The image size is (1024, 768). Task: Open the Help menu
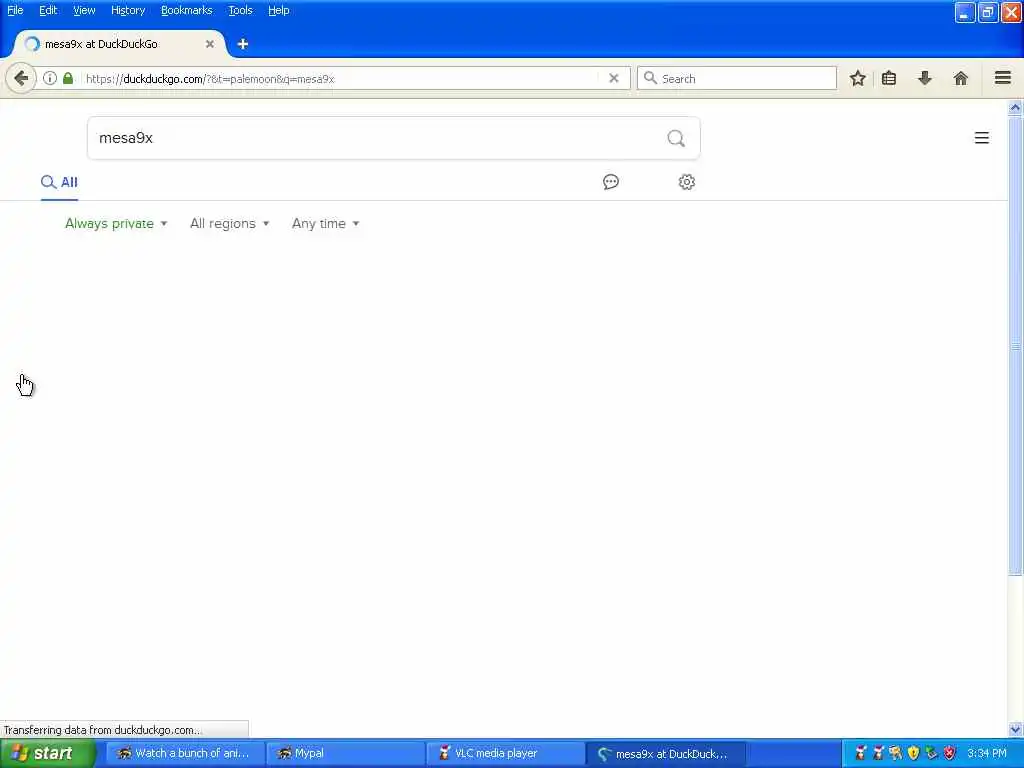point(278,10)
